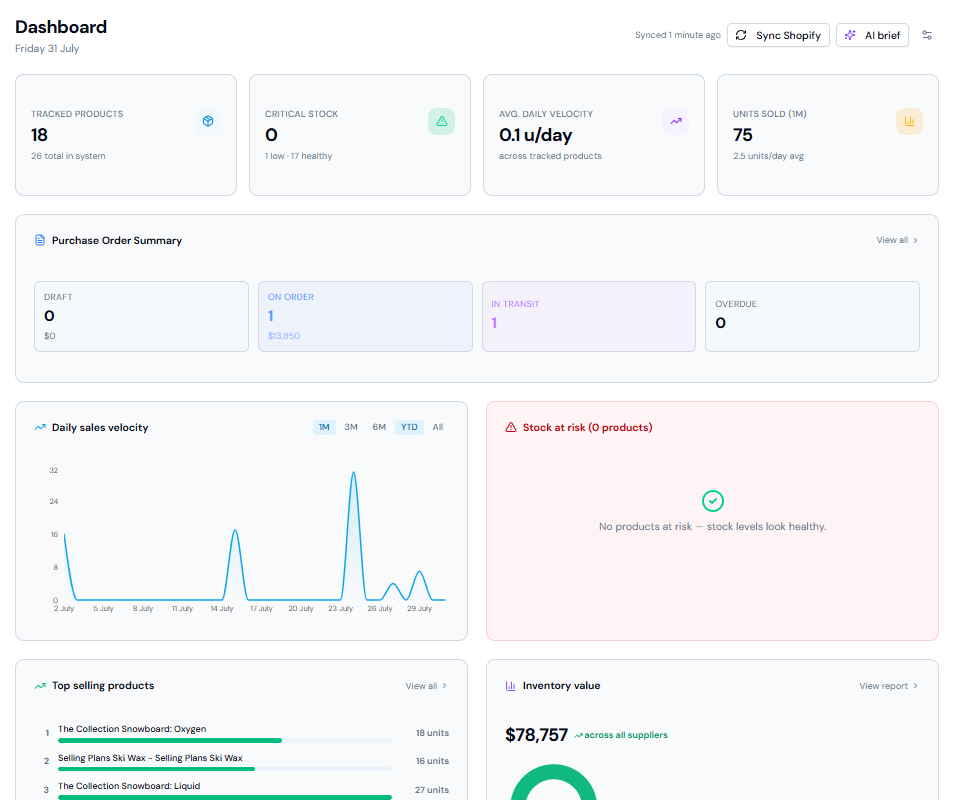This screenshot has height=800, width=953.
Task: Click the across all suppliers label
Action: pos(625,735)
